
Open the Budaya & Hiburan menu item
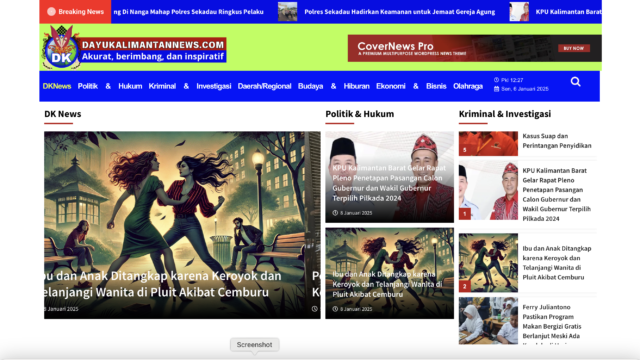[333, 86]
